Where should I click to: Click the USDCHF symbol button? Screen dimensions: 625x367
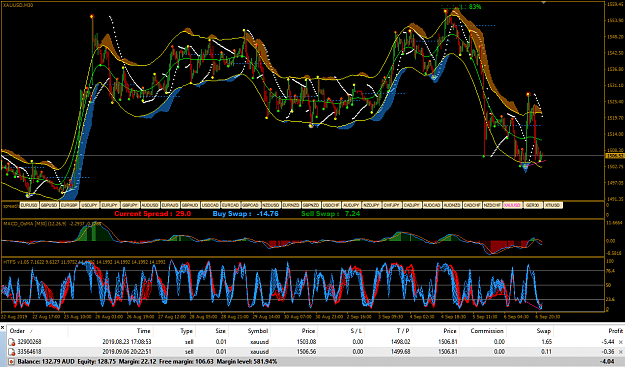click(x=331, y=205)
